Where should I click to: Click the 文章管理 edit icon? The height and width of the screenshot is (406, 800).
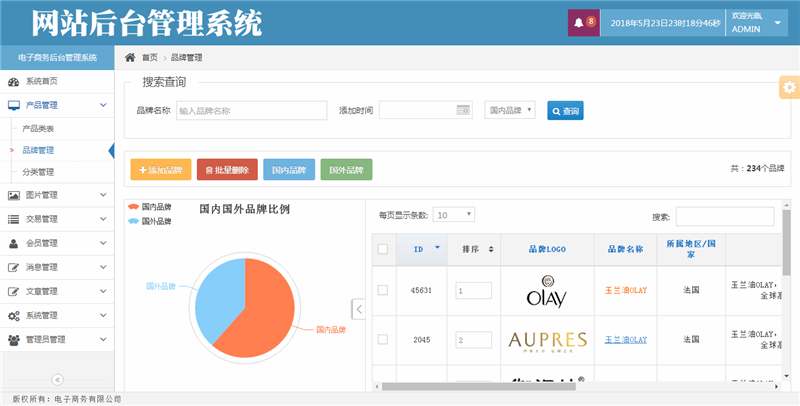tap(14, 291)
